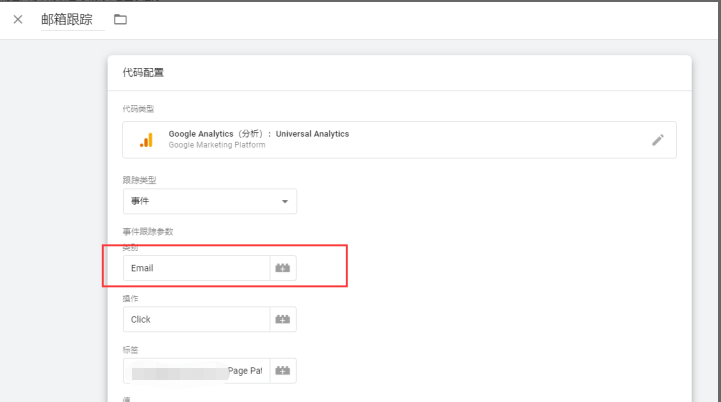The image size is (721, 402).
Task: Click the pencil icon to edit tag type
Action: (x=657, y=140)
